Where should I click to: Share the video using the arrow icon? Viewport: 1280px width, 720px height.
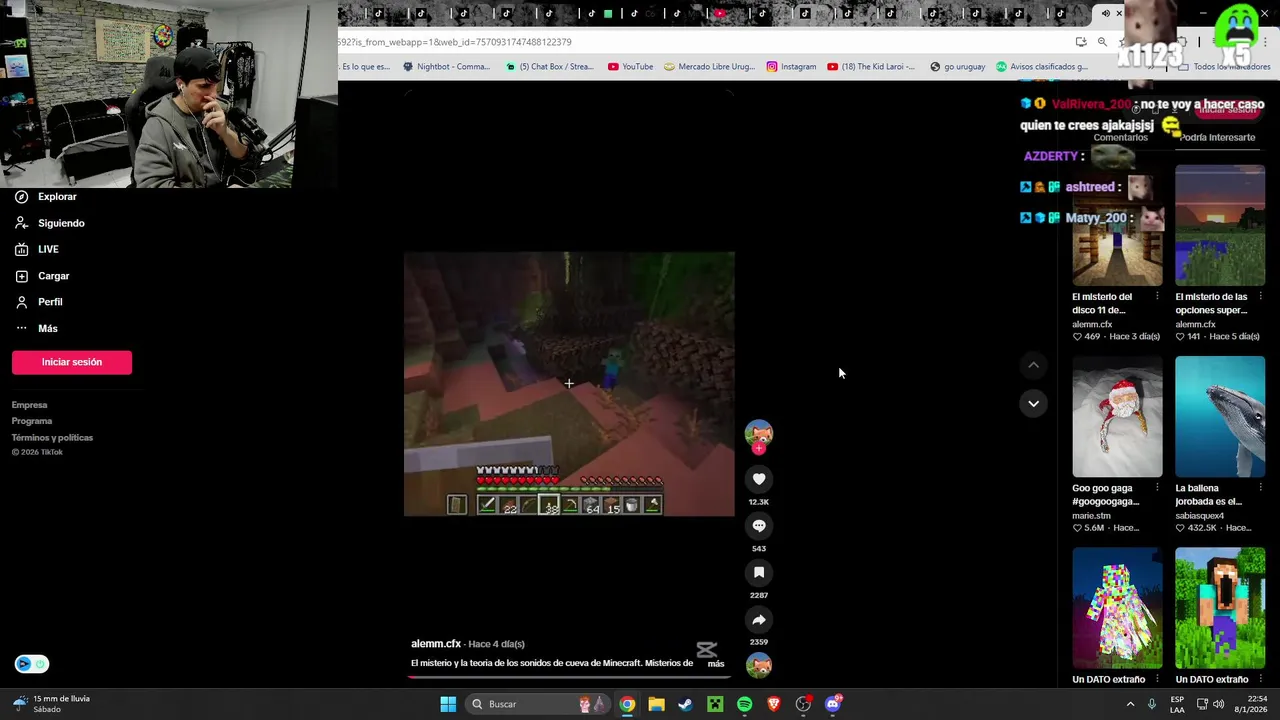[x=759, y=620]
